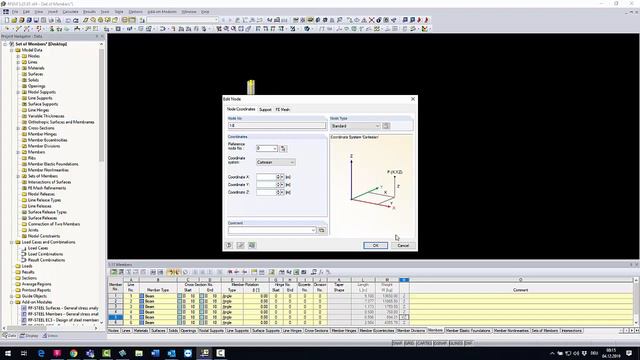The width and height of the screenshot is (640, 360).
Task: Switch navigator to Display tab
Action: pos(29,336)
